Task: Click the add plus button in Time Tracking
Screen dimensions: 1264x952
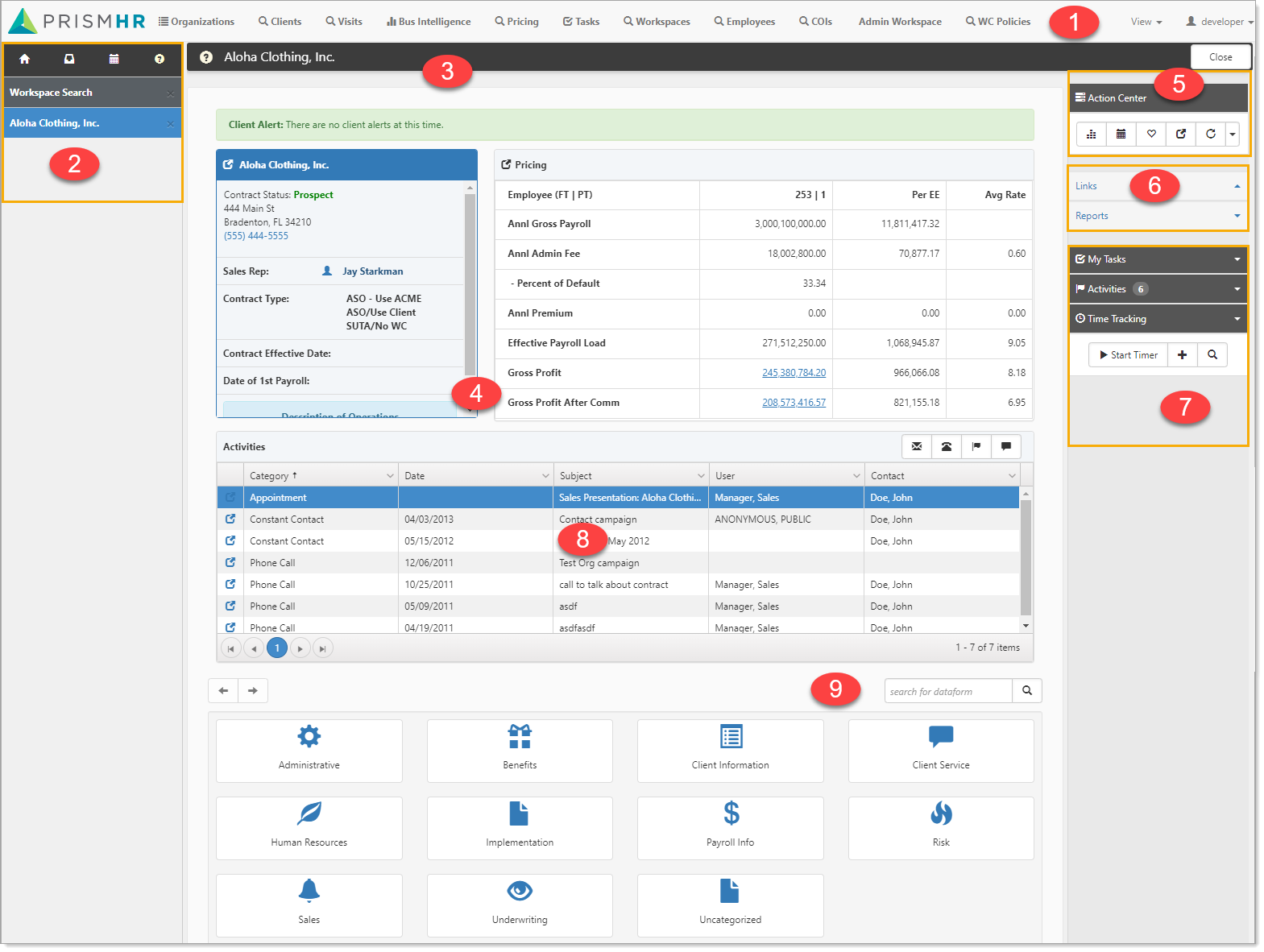Action: coord(1182,355)
